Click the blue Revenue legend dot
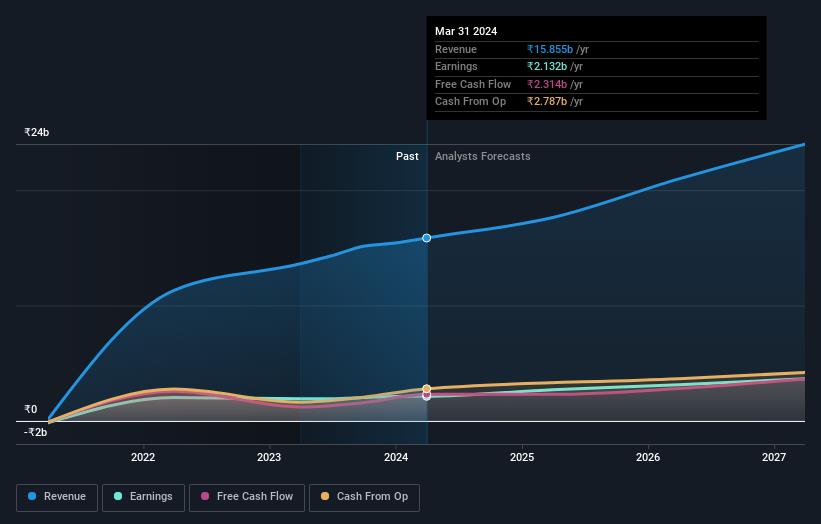821x524 pixels. [x=32, y=496]
